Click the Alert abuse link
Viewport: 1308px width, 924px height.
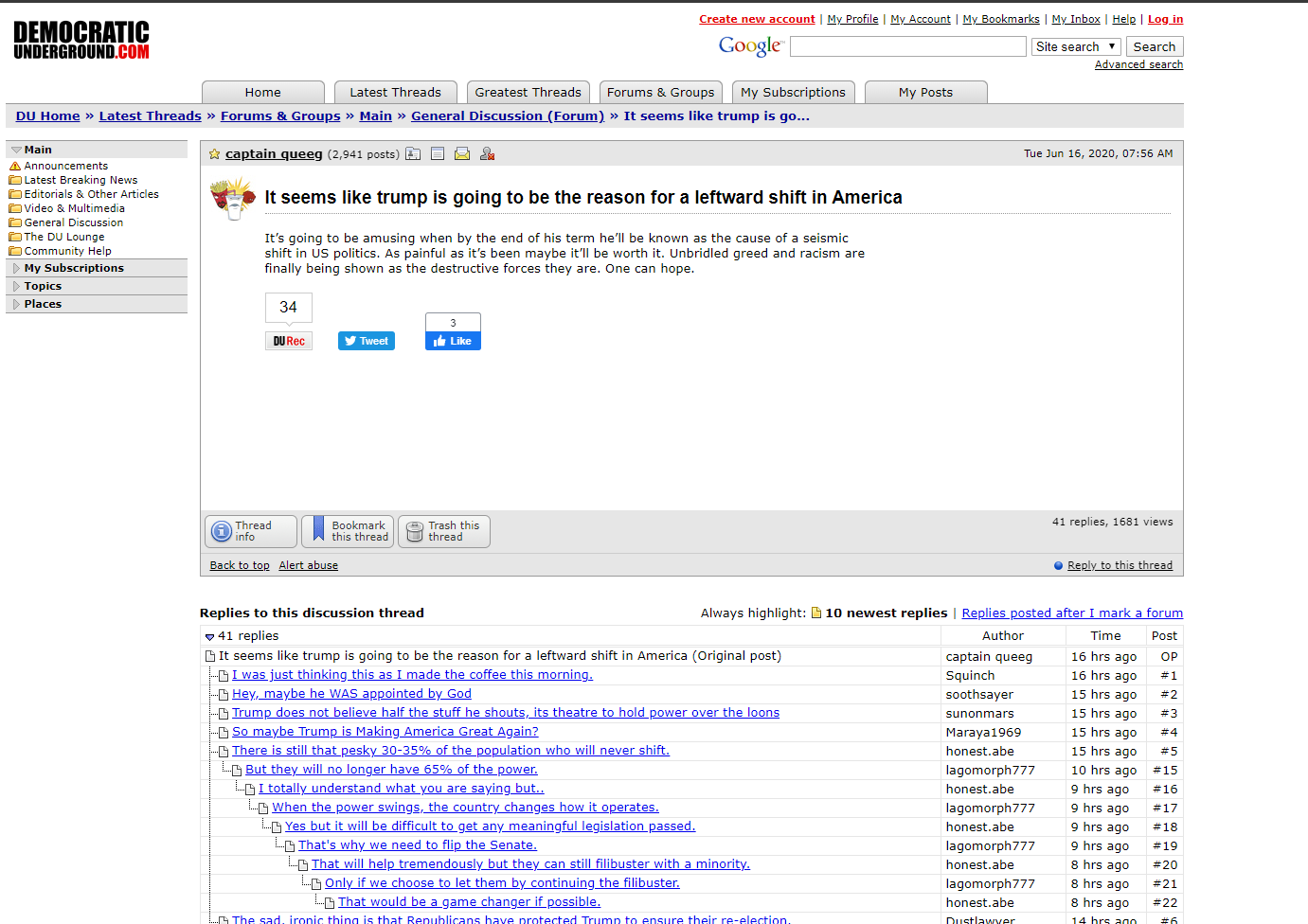(x=309, y=565)
